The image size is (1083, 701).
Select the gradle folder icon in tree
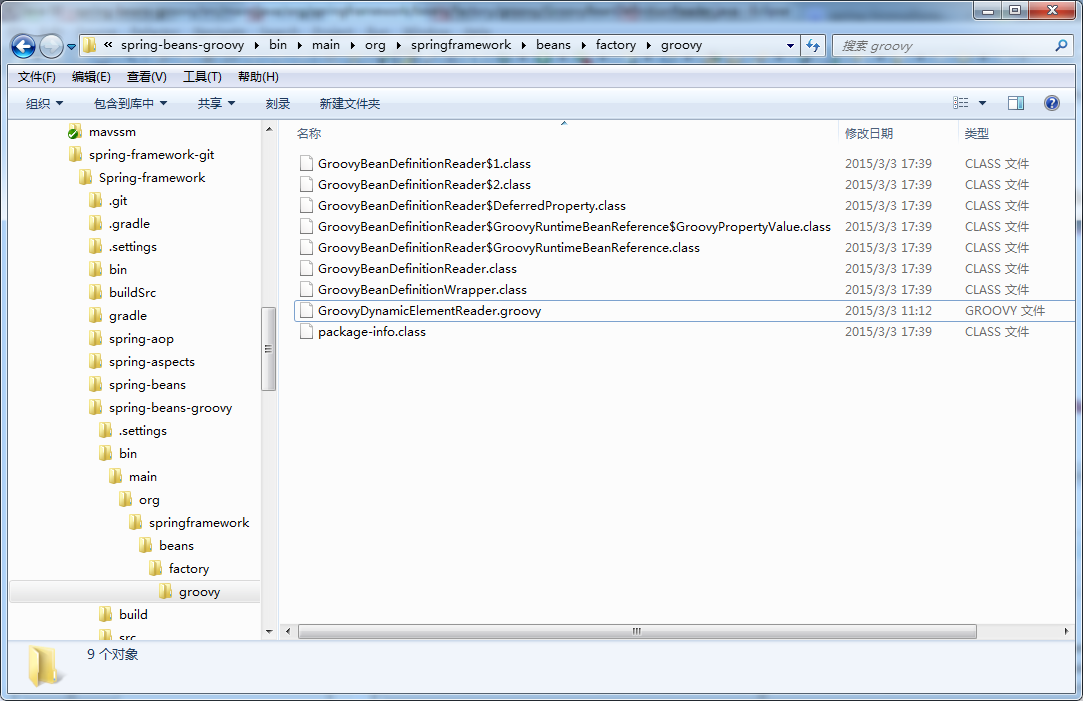coord(96,316)
